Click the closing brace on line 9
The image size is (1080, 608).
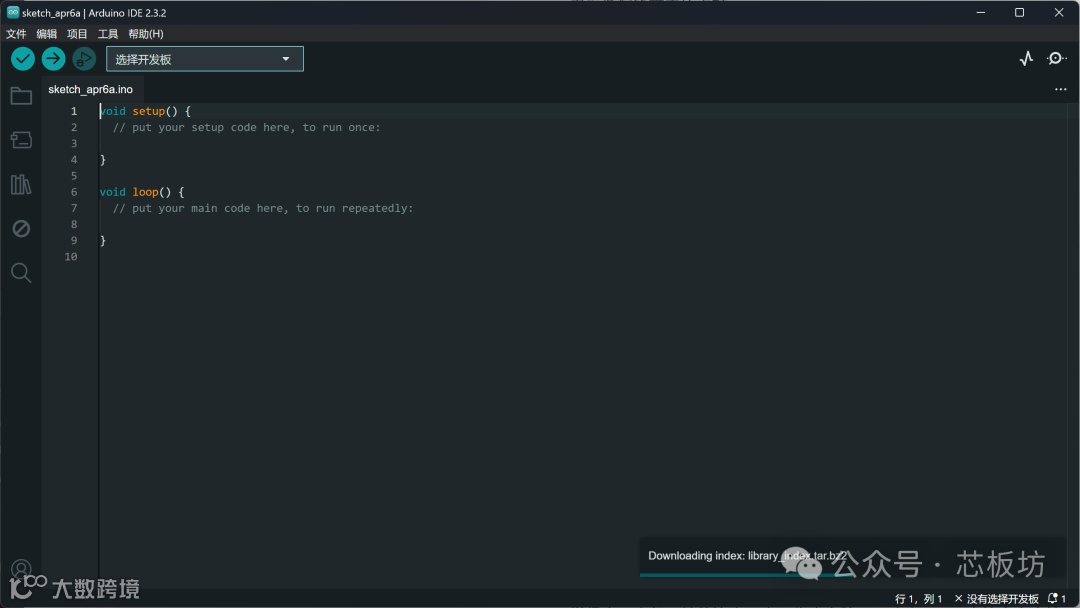point(103,240)
